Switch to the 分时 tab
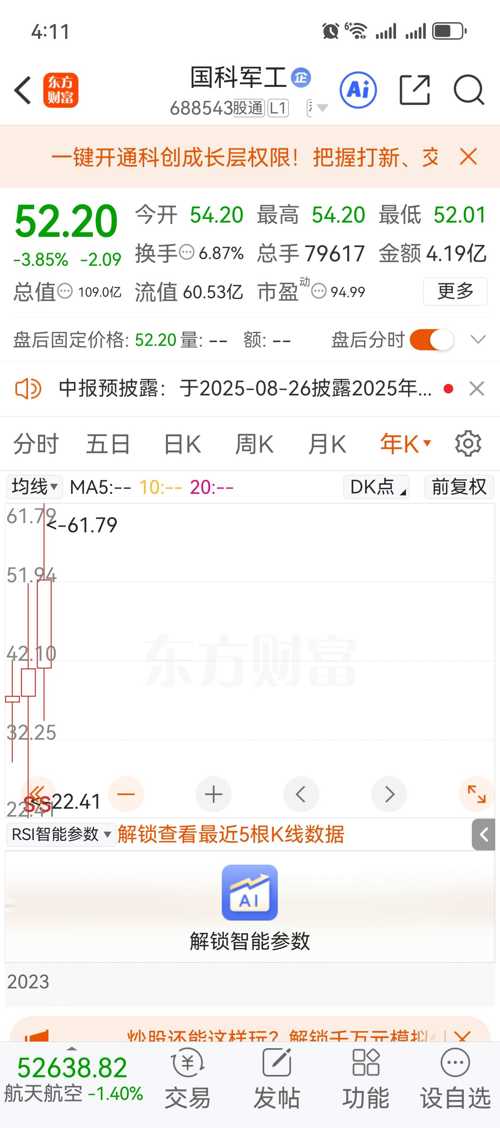Viewport: 500px width, 1128px height. click(36, 444)
